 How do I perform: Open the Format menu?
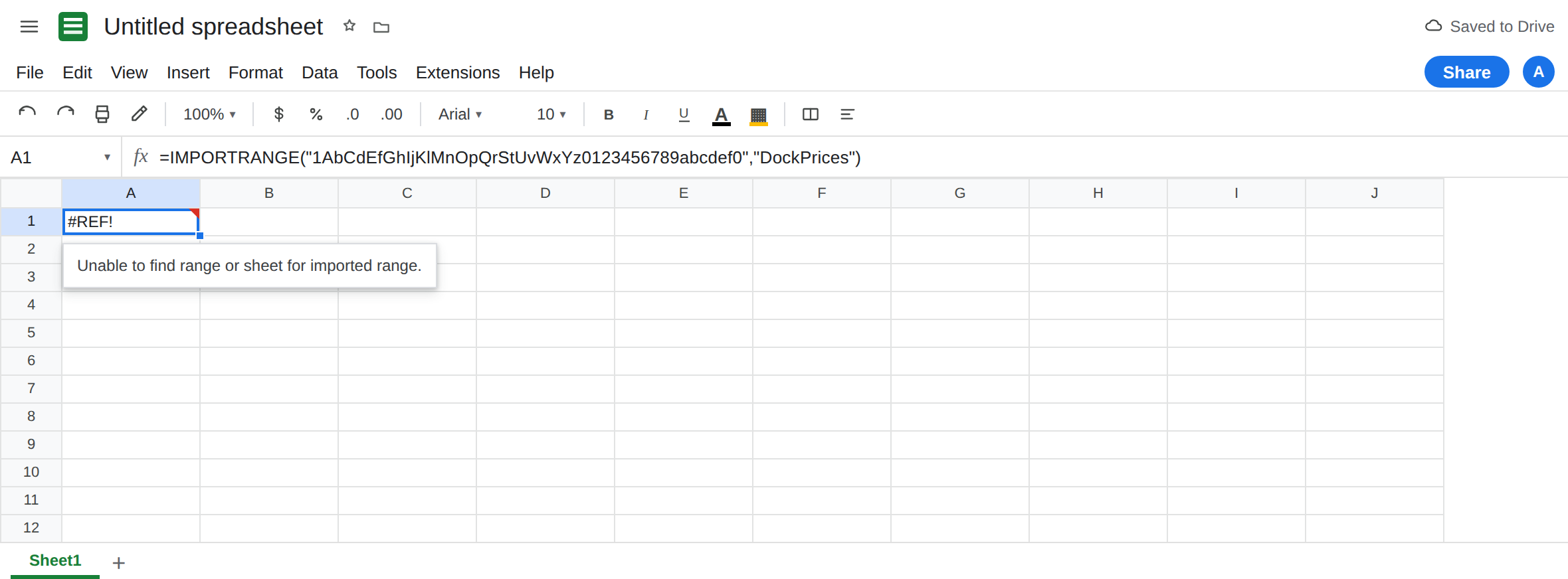point(256,72)
